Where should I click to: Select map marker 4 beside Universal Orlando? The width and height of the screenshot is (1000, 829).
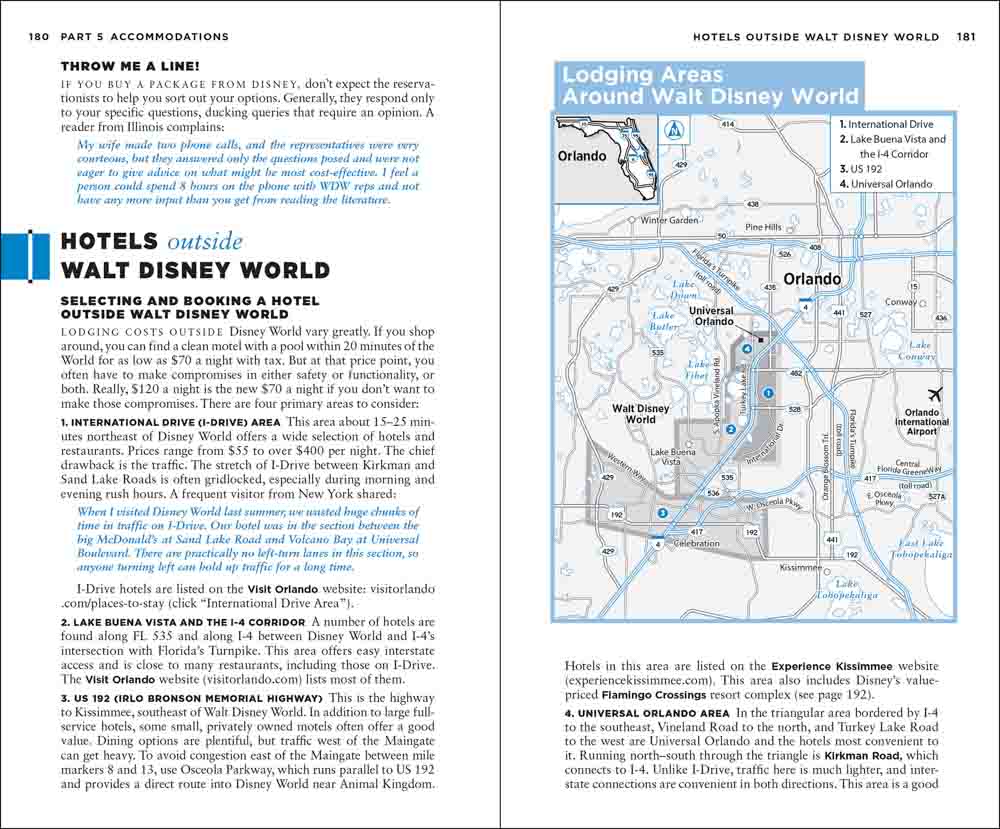coord(747,348)
